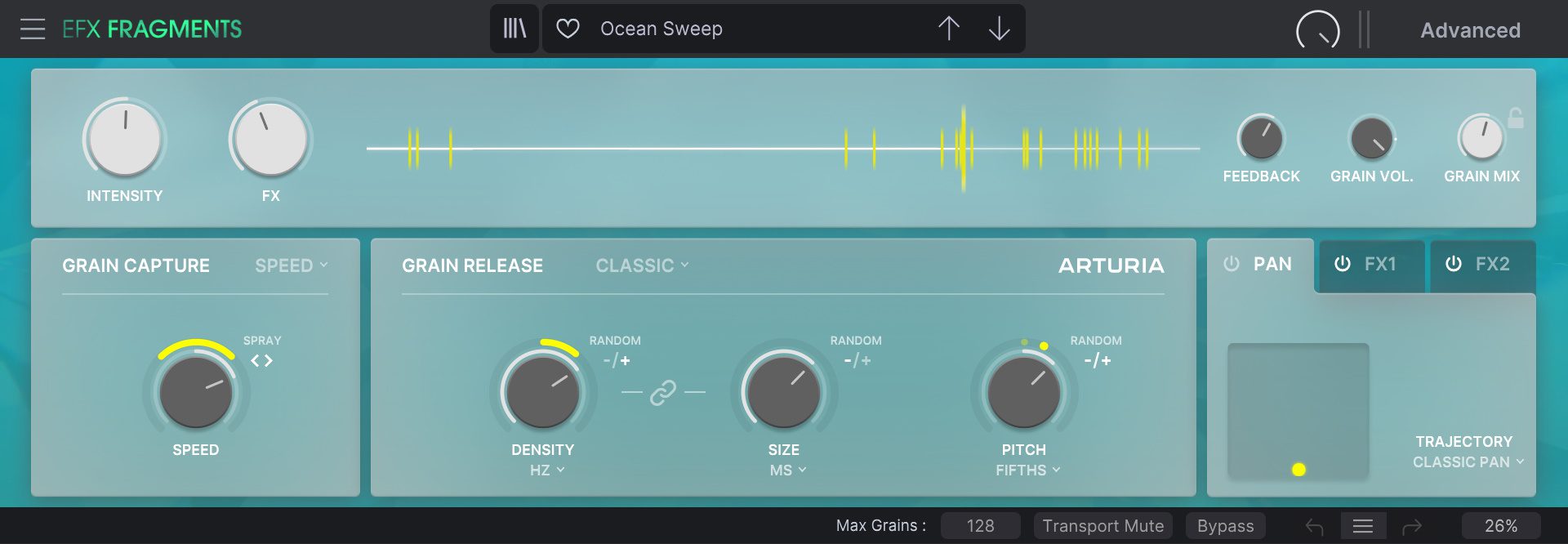
Task: Switch to the PAN tab
Action: pos(1272,264)
